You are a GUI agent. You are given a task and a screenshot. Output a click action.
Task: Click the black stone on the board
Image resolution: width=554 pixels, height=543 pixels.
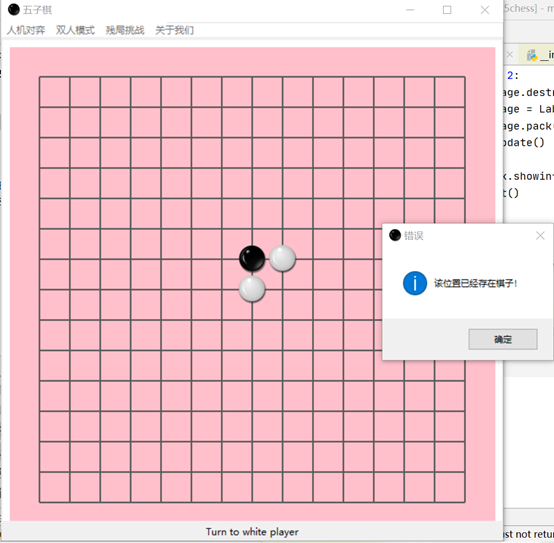click(252, 259)
